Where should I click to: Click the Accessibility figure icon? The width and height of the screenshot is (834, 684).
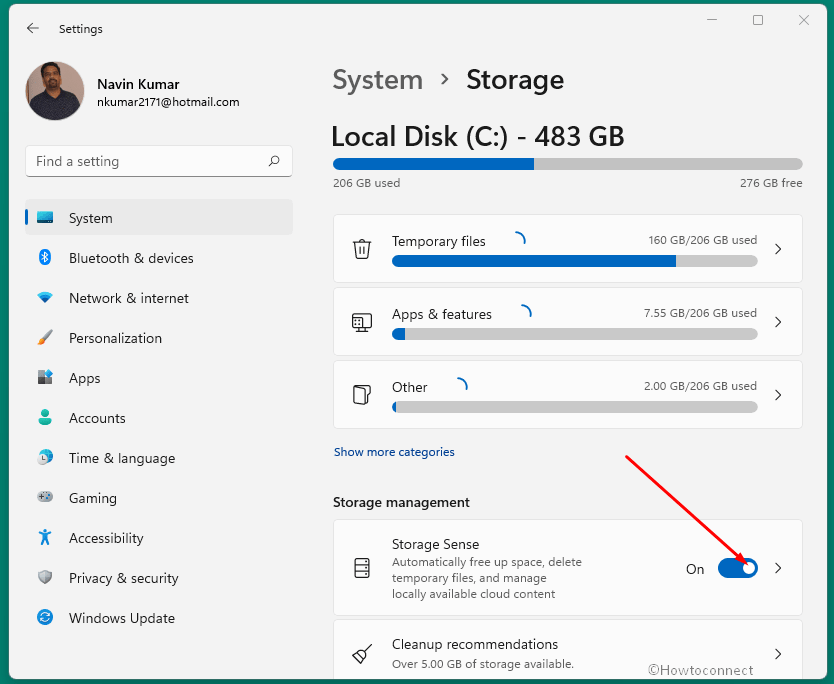[x=45, y=537]
